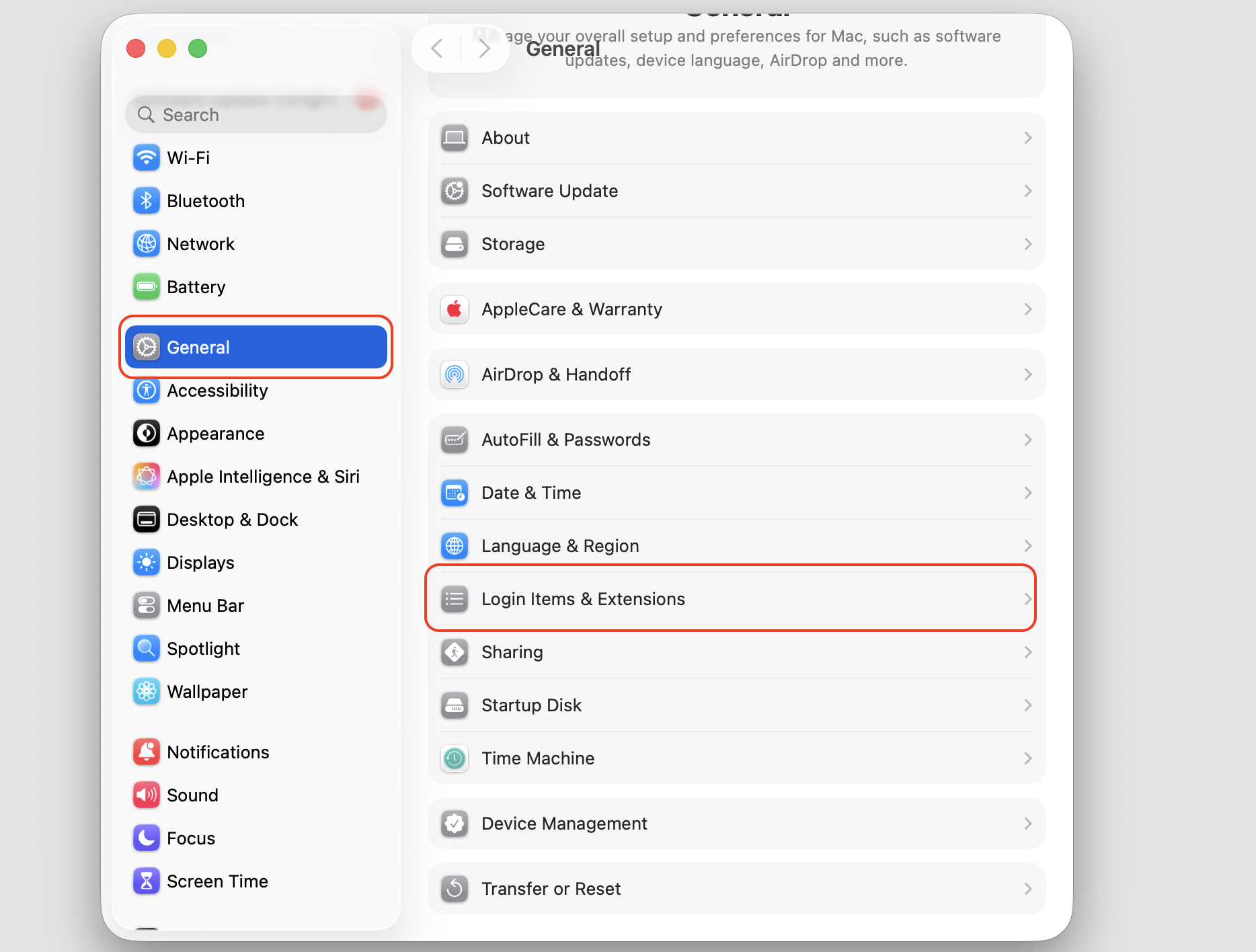Click the Language & Region globe icon
This screenshot has height=952, width=1256.
[455, 546]
